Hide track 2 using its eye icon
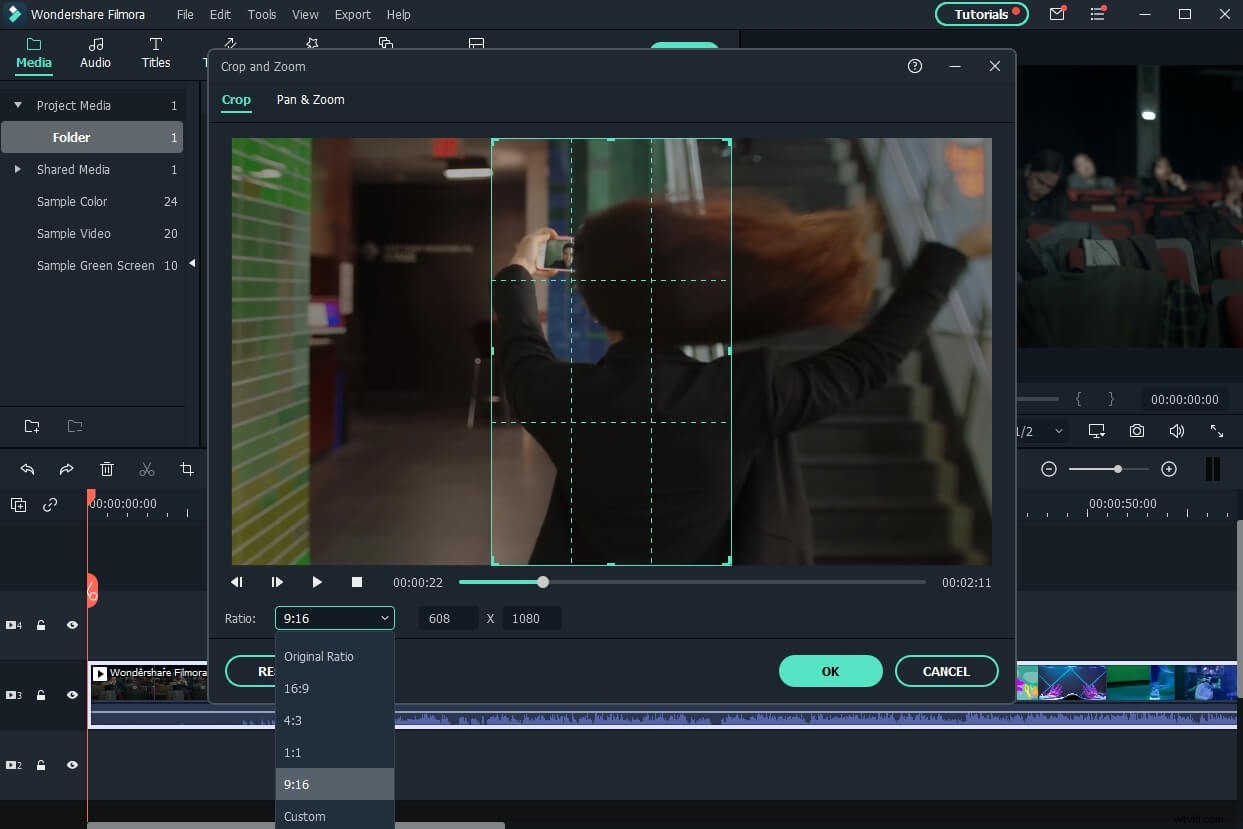The width and height of the screenshot is (1243, 829). pyautogui.click(x=71, y=764)
